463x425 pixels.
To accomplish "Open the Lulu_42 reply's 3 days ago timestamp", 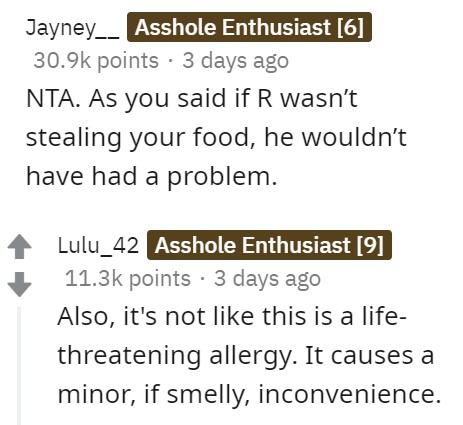I will point(267,279).
